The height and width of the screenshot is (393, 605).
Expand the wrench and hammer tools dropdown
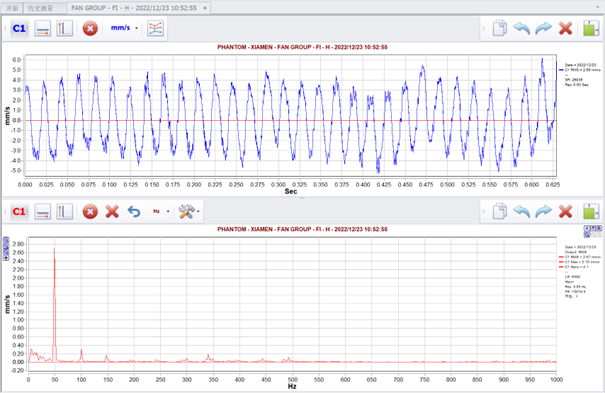[189, 211]
